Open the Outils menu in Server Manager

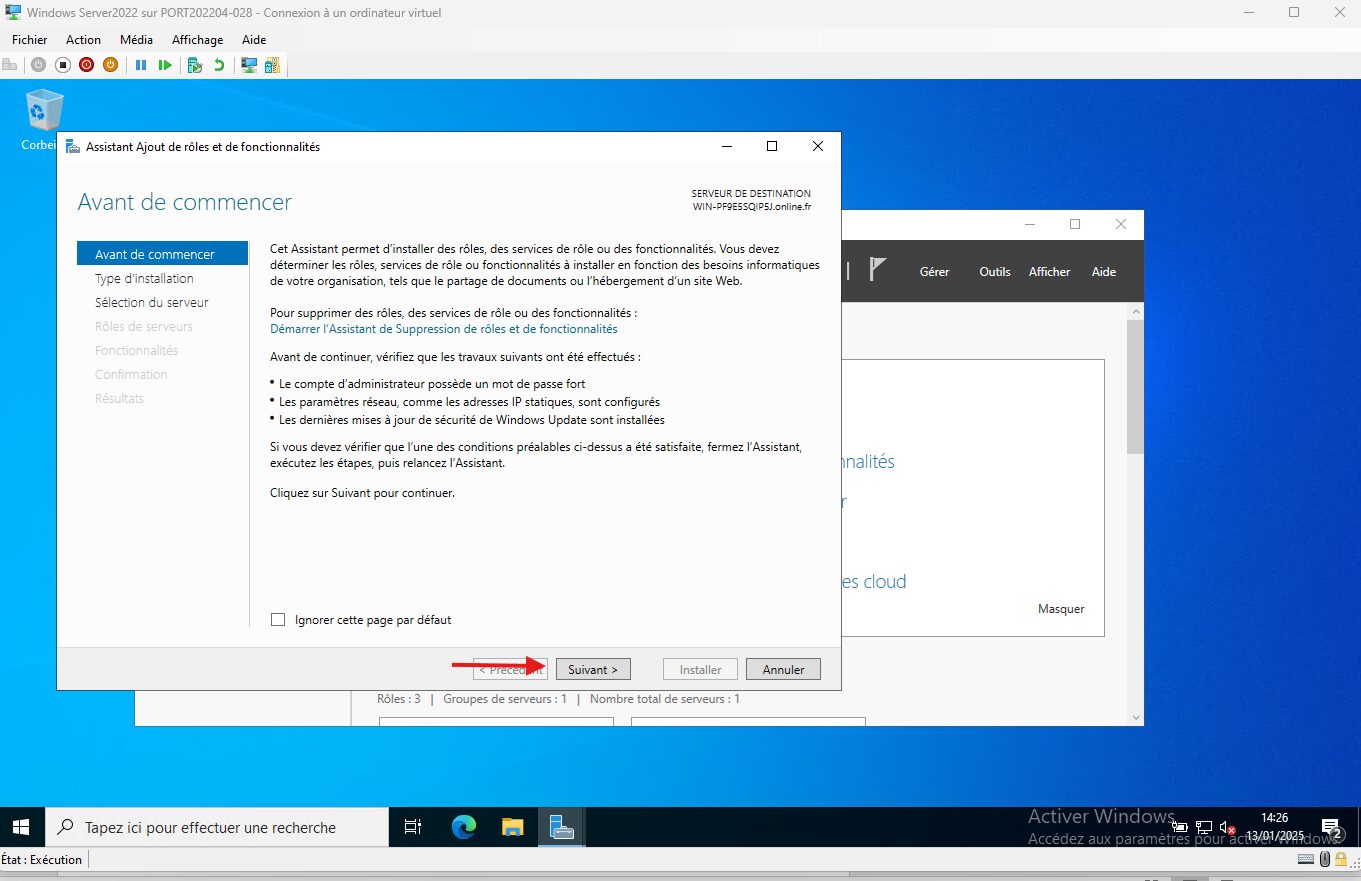click(995, 272)
